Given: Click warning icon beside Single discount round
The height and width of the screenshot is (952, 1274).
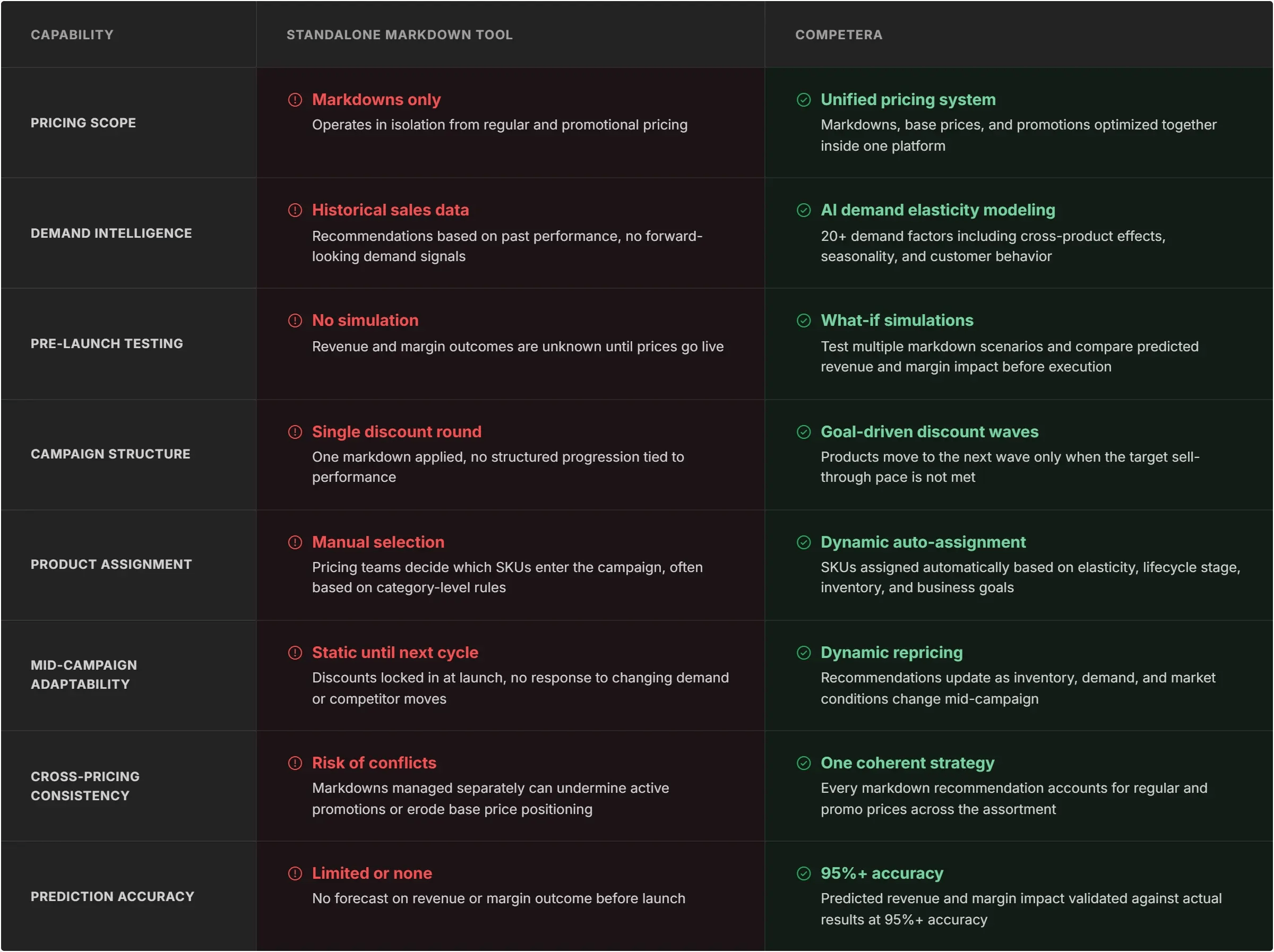Looking at the screenshot, I should (295, 432).
